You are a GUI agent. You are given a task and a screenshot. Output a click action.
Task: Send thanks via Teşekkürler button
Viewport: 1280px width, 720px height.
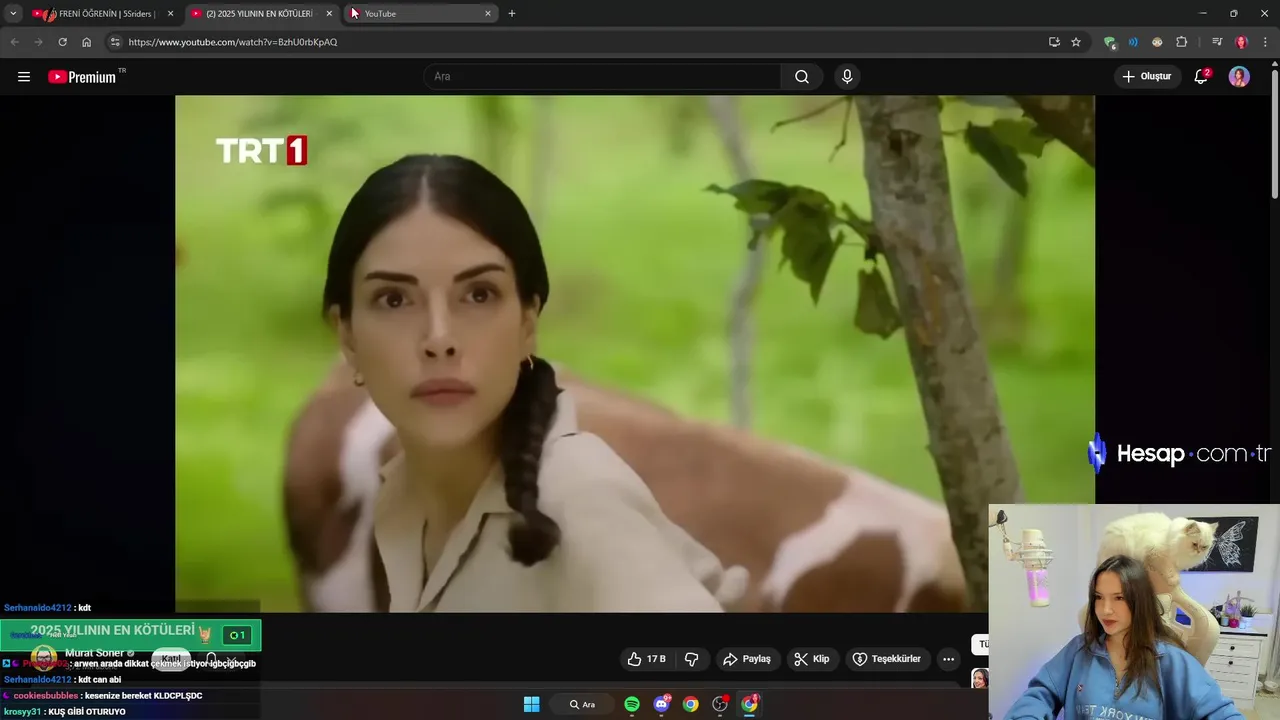(x=886, y=659)
